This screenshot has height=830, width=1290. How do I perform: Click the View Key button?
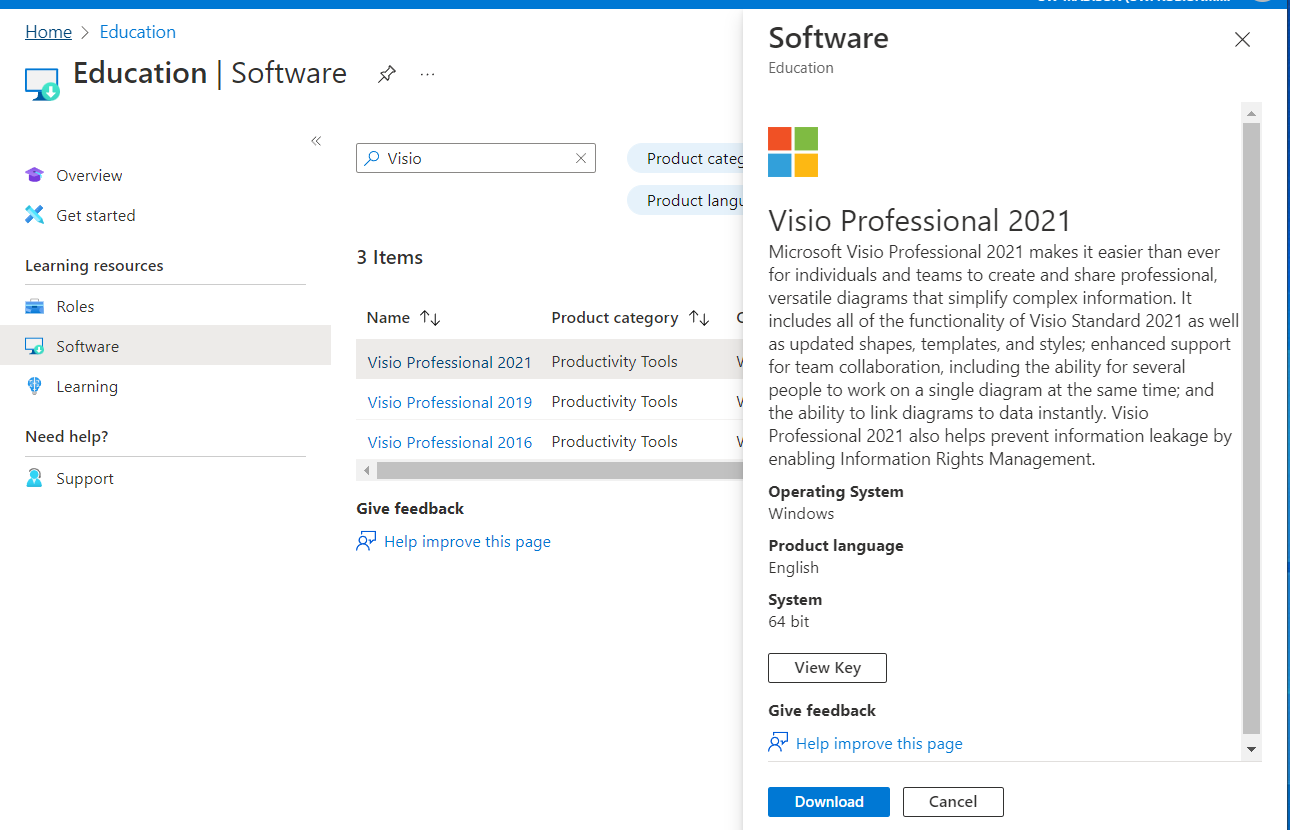pyautogui.click(x=827, y=668)
